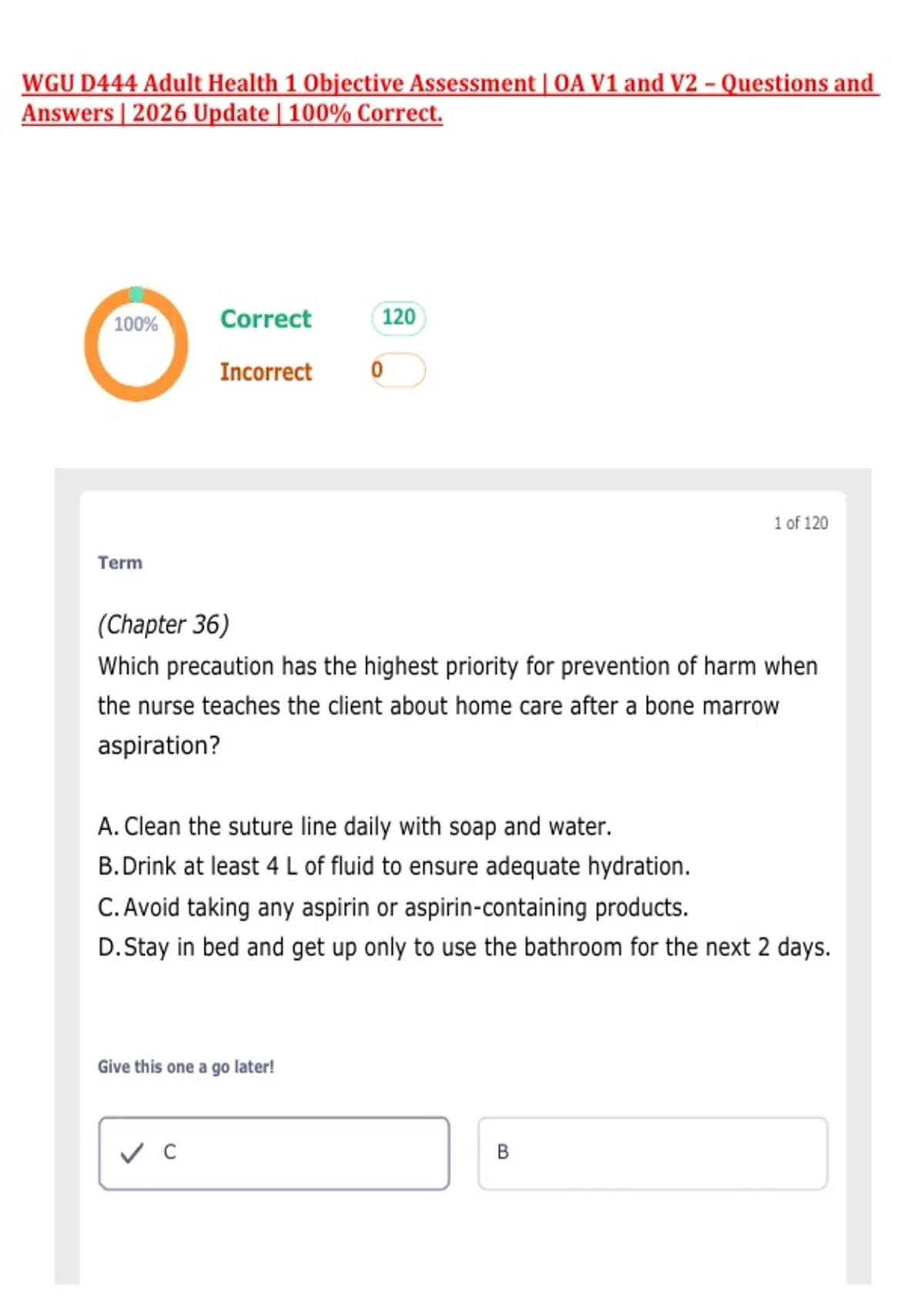Click the Give this one a go later message

pyautogui.click(x=186, y=1067)
